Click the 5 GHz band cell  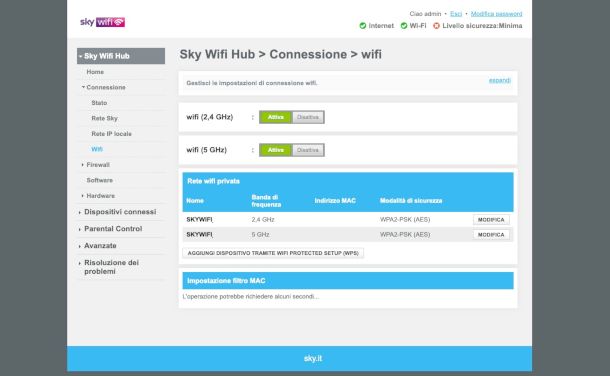(260, 235)
